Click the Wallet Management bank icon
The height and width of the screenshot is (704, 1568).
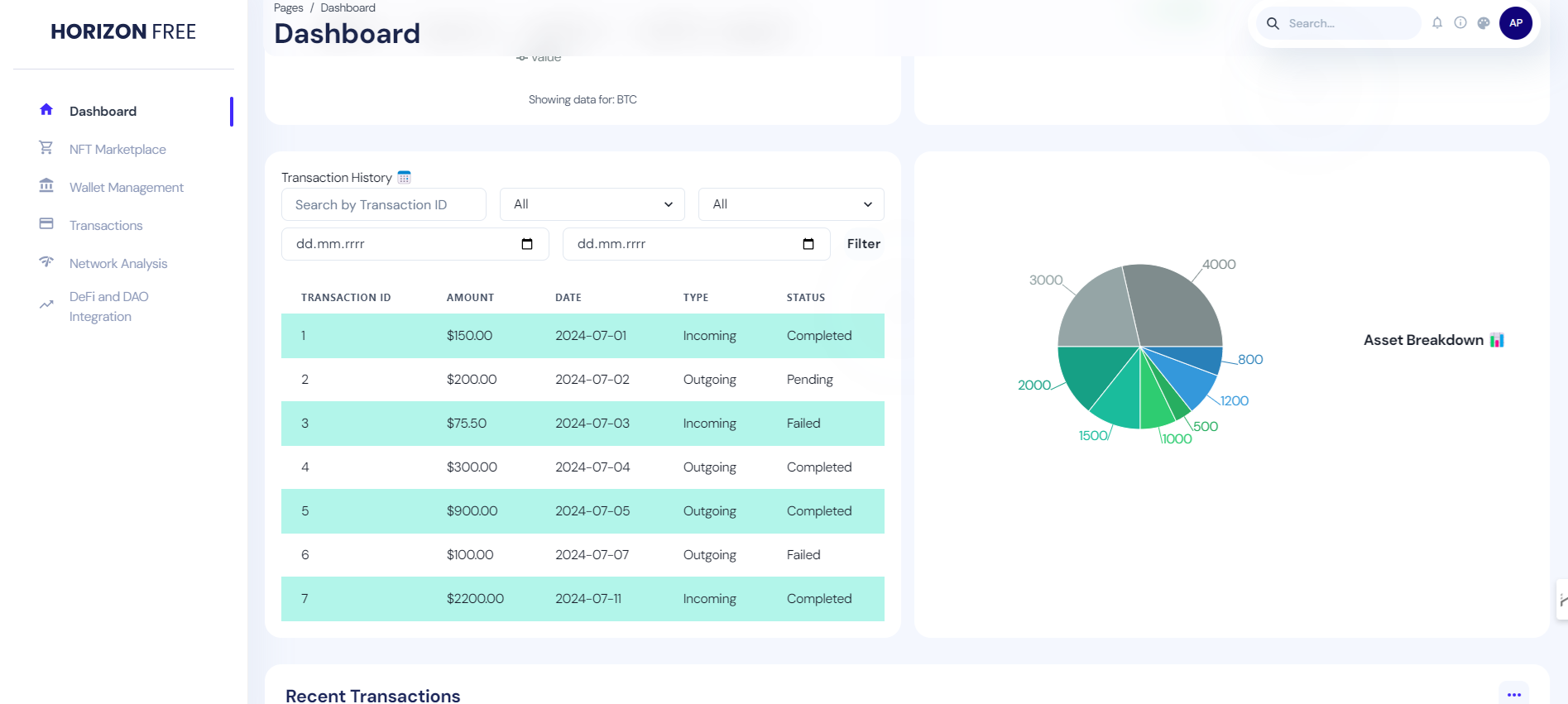click(x=46, y=186)
